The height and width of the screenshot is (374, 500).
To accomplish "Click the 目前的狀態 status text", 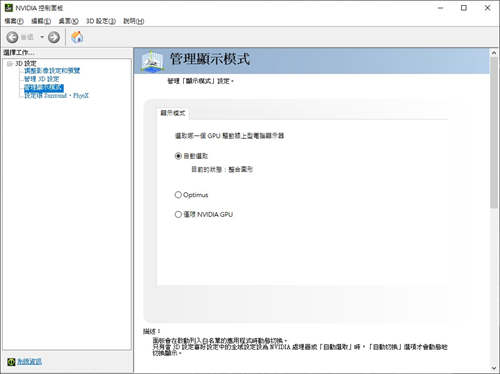I will 222,170.
